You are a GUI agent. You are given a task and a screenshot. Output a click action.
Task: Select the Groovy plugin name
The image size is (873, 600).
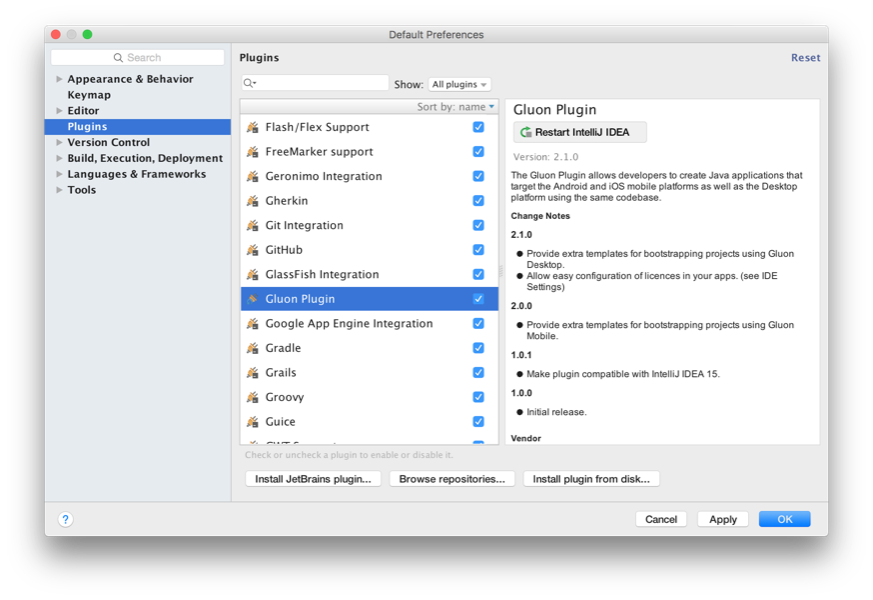285,397
